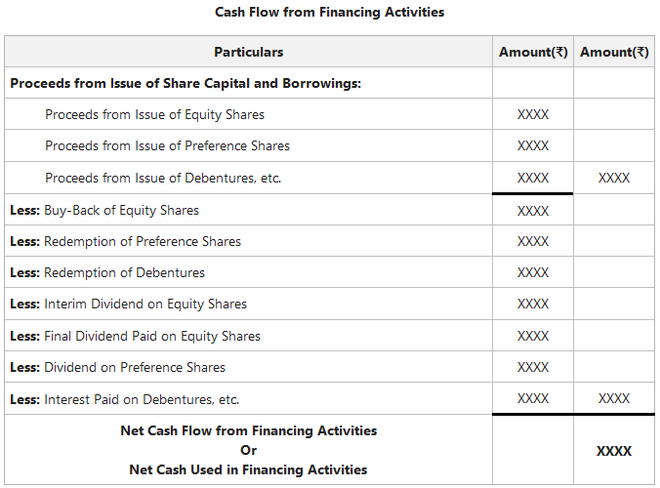
Task: Click the Proceeds from Issue of Equity Shares row
Action: pyautogui.click(x=154, y=115)
